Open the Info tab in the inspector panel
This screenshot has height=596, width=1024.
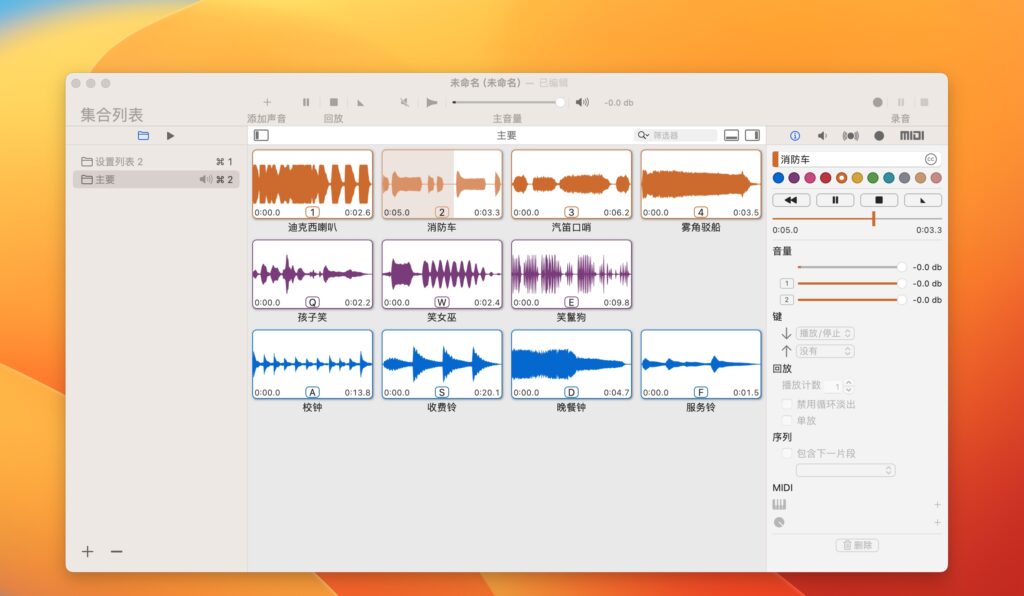(x=795, y=135)
